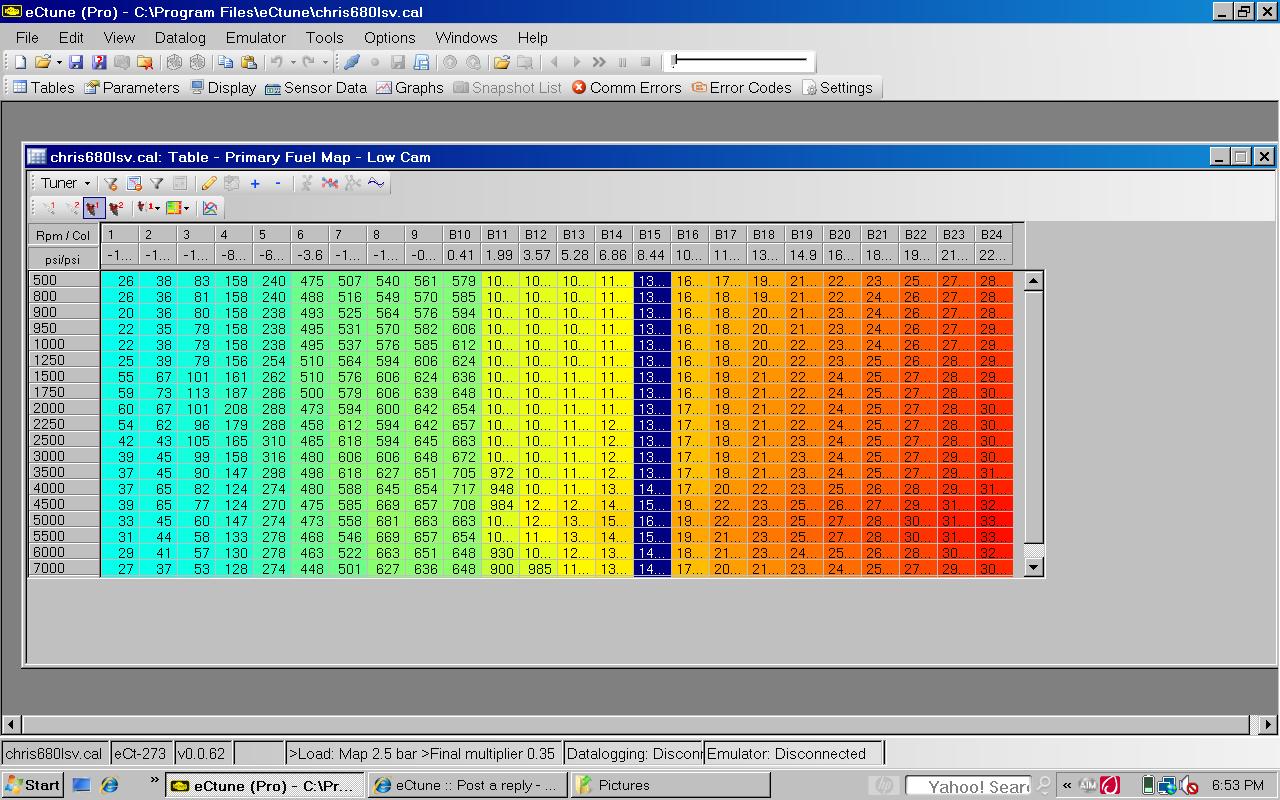Open the Edit menu
1280x800 pixels.
tap(71, 37)
